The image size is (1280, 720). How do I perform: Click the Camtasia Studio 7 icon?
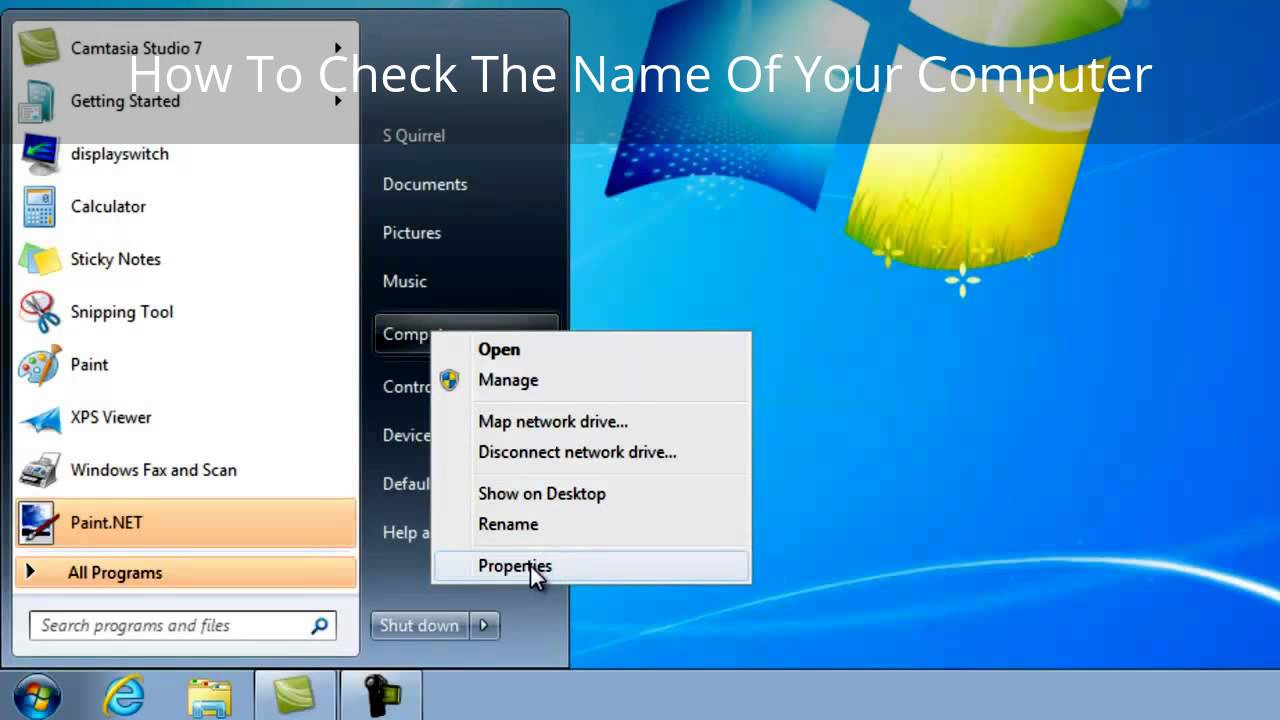coord(40,47)
